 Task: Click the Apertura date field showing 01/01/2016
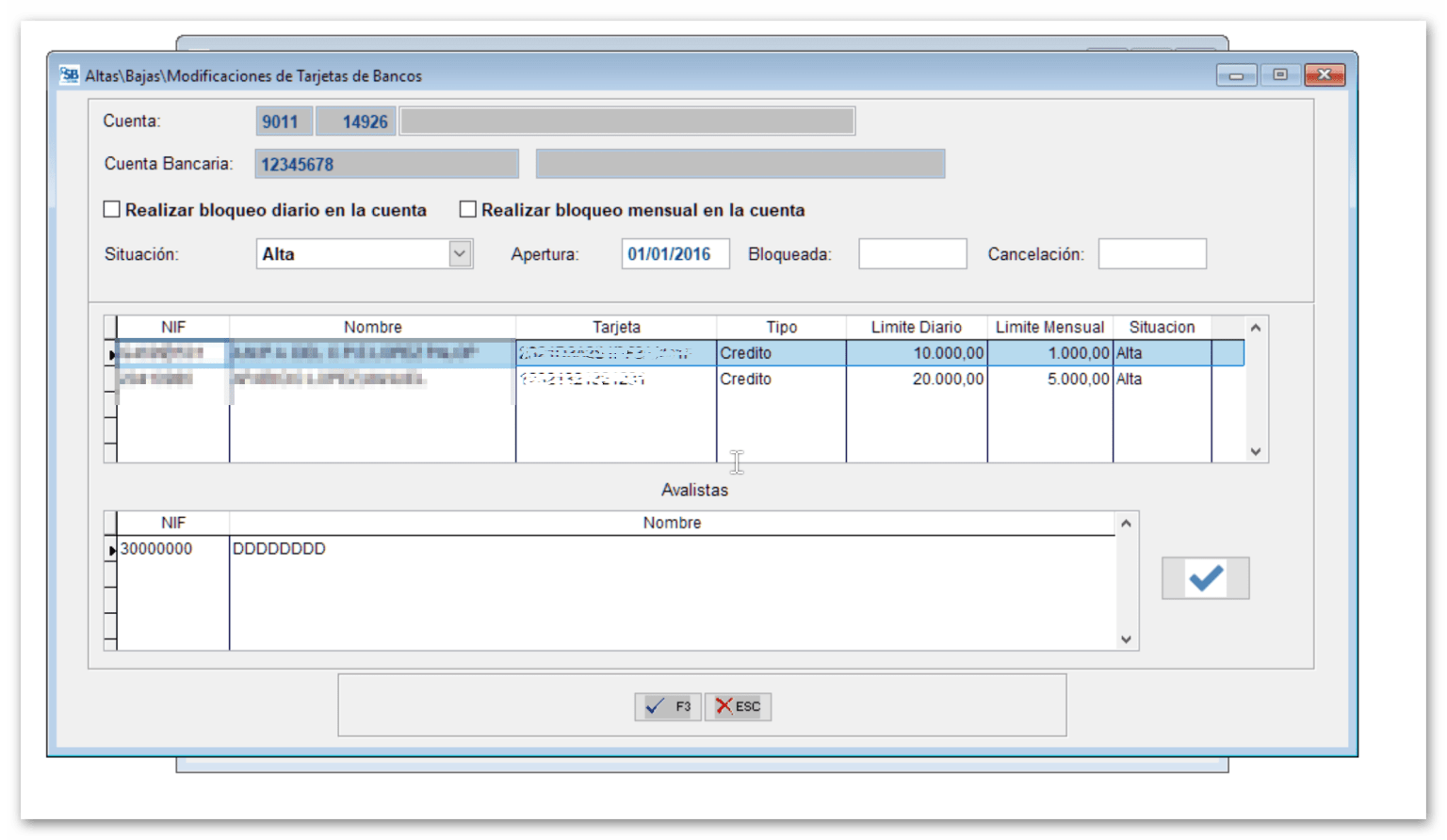tap(675, 253)
